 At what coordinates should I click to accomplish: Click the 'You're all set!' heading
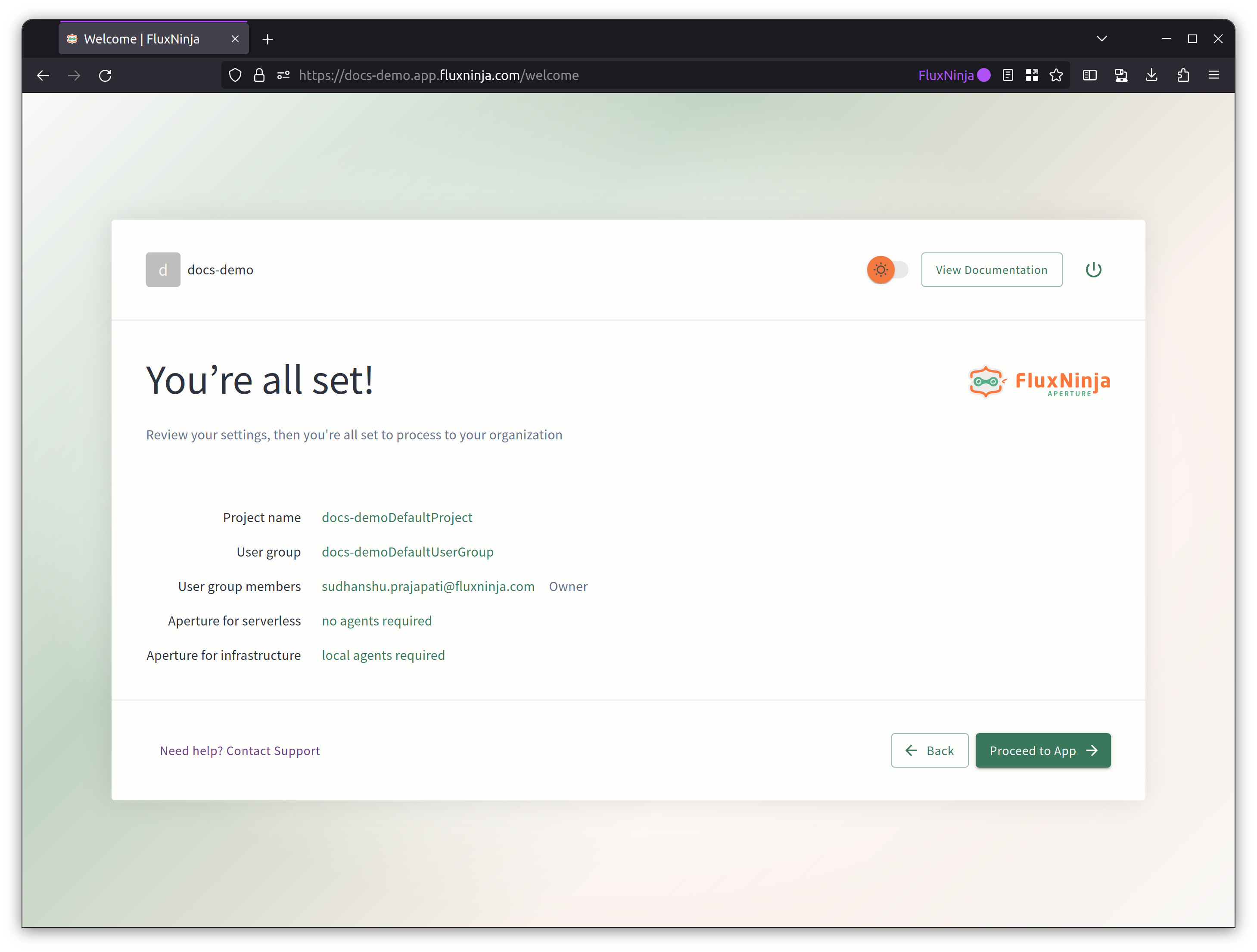coord(260,380)
